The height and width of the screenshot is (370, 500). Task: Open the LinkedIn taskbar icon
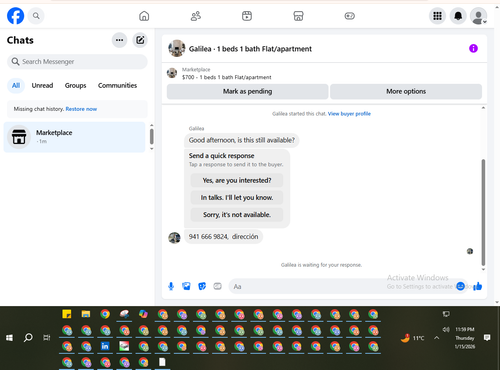click(x=105, y=346)
